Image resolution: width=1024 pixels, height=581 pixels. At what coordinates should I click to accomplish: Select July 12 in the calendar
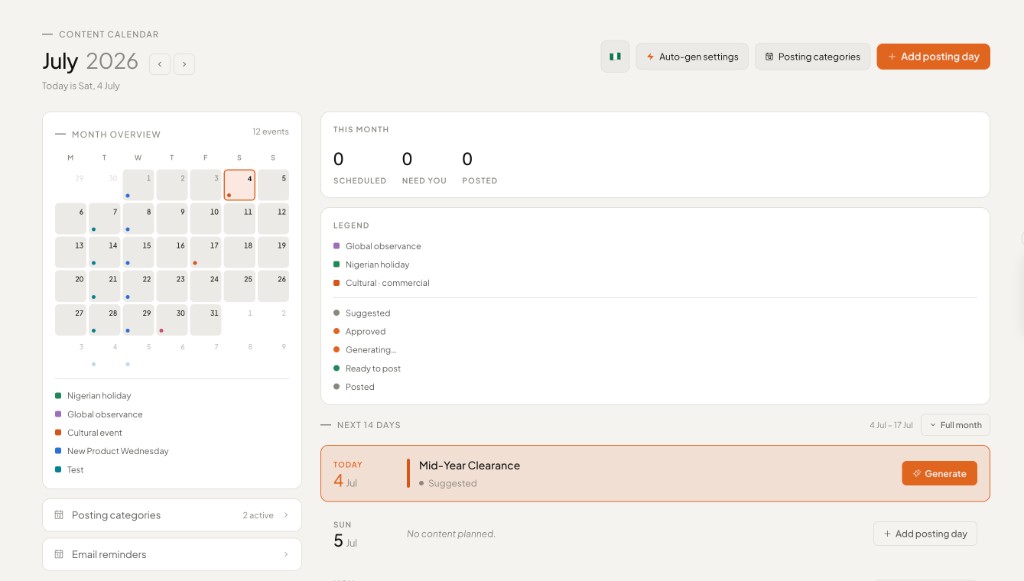click(x=273, y=219)
